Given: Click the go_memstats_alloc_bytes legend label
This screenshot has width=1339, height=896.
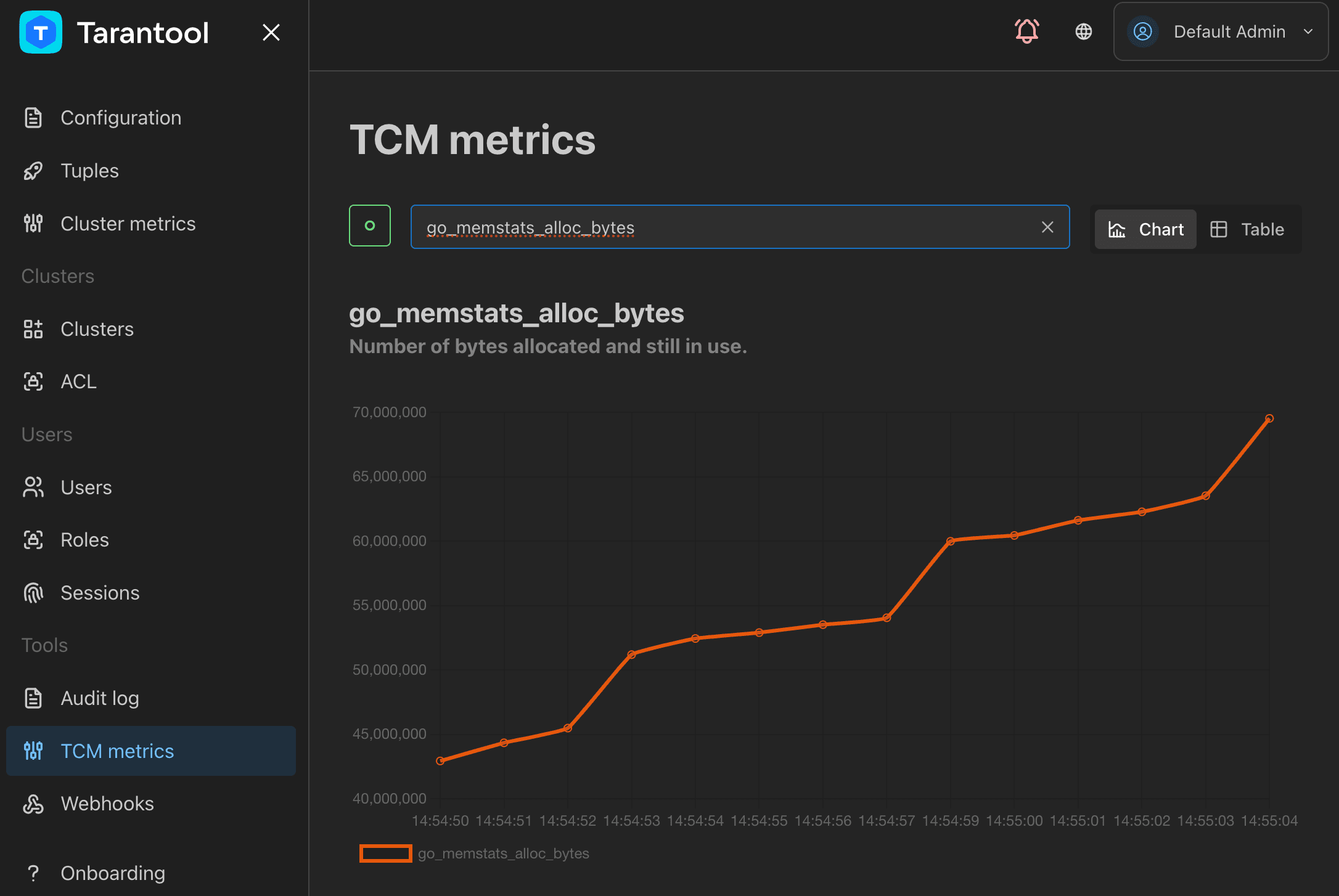Looking at the screenshot, I should coord(504,853).
